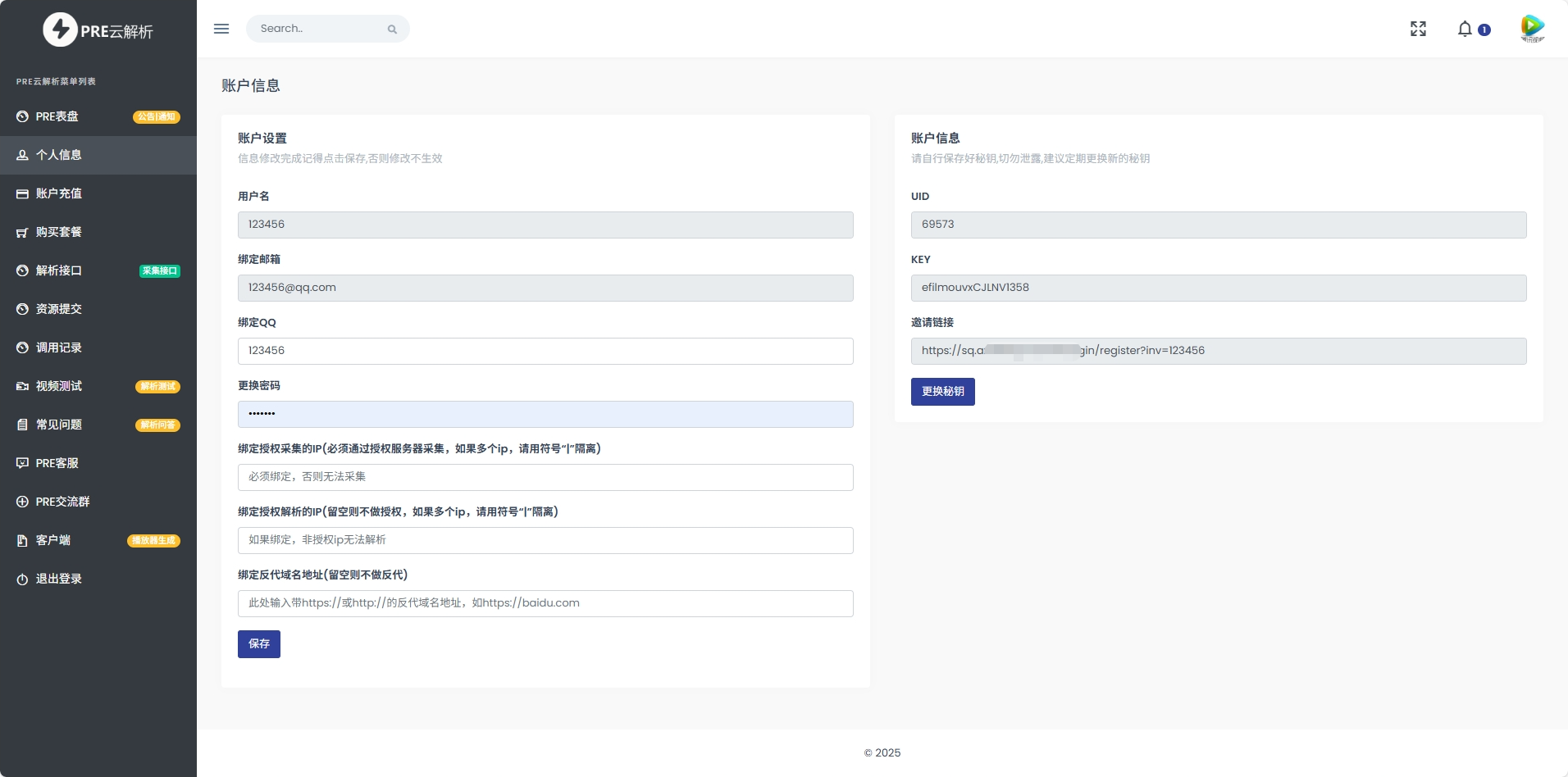Open 调用记录 in the sidebar
This screenshot has height=777, width=1568.
click(x=59, y=348)
